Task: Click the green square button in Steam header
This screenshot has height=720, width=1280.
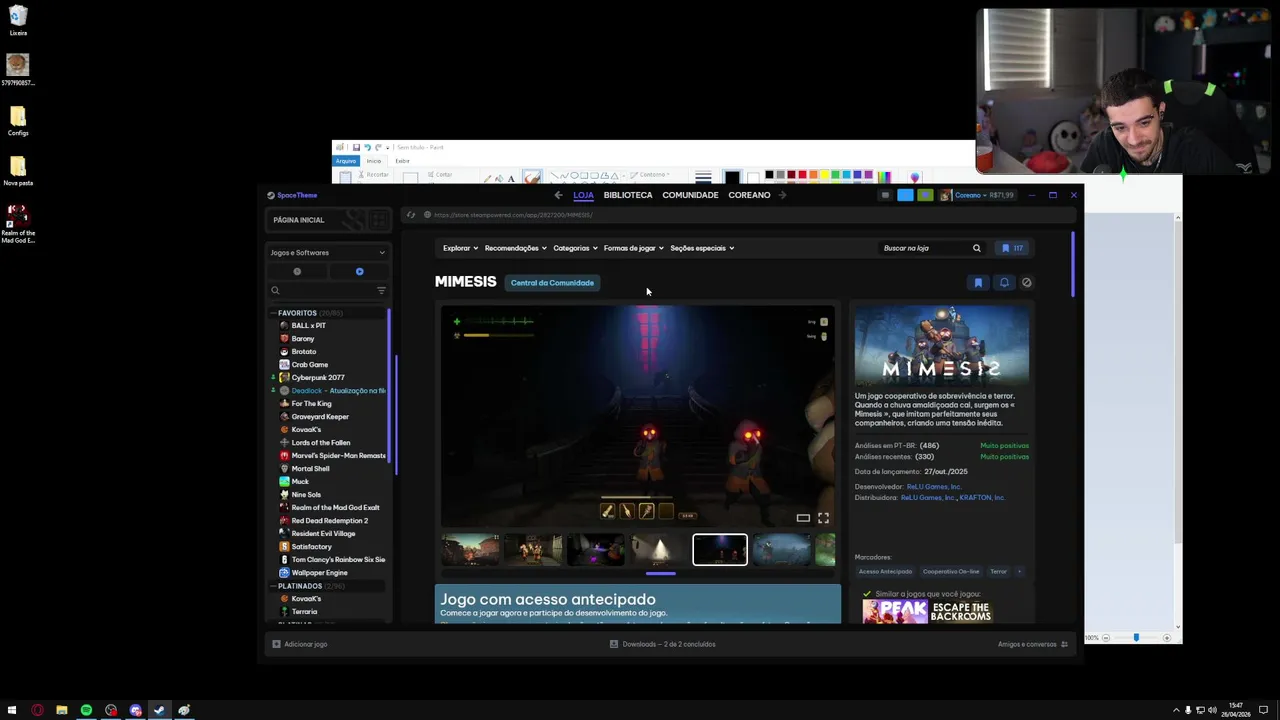Action: pos(925,196)
